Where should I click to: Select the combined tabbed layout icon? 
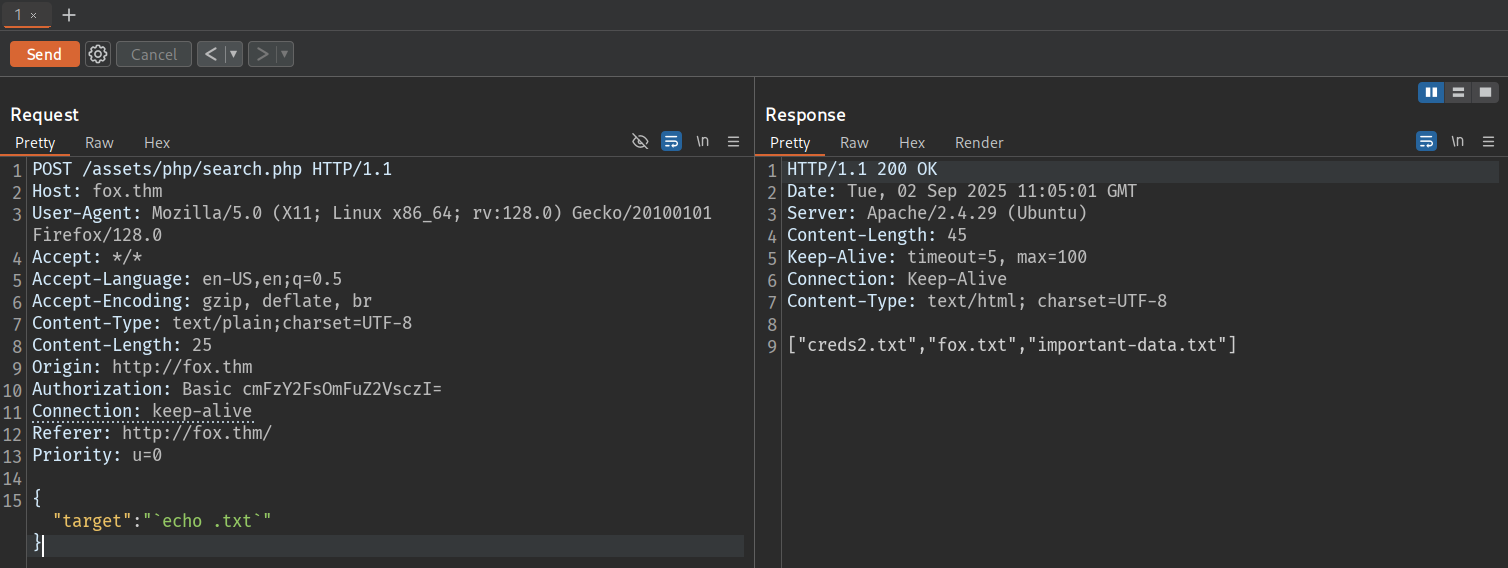(1485, 92)
